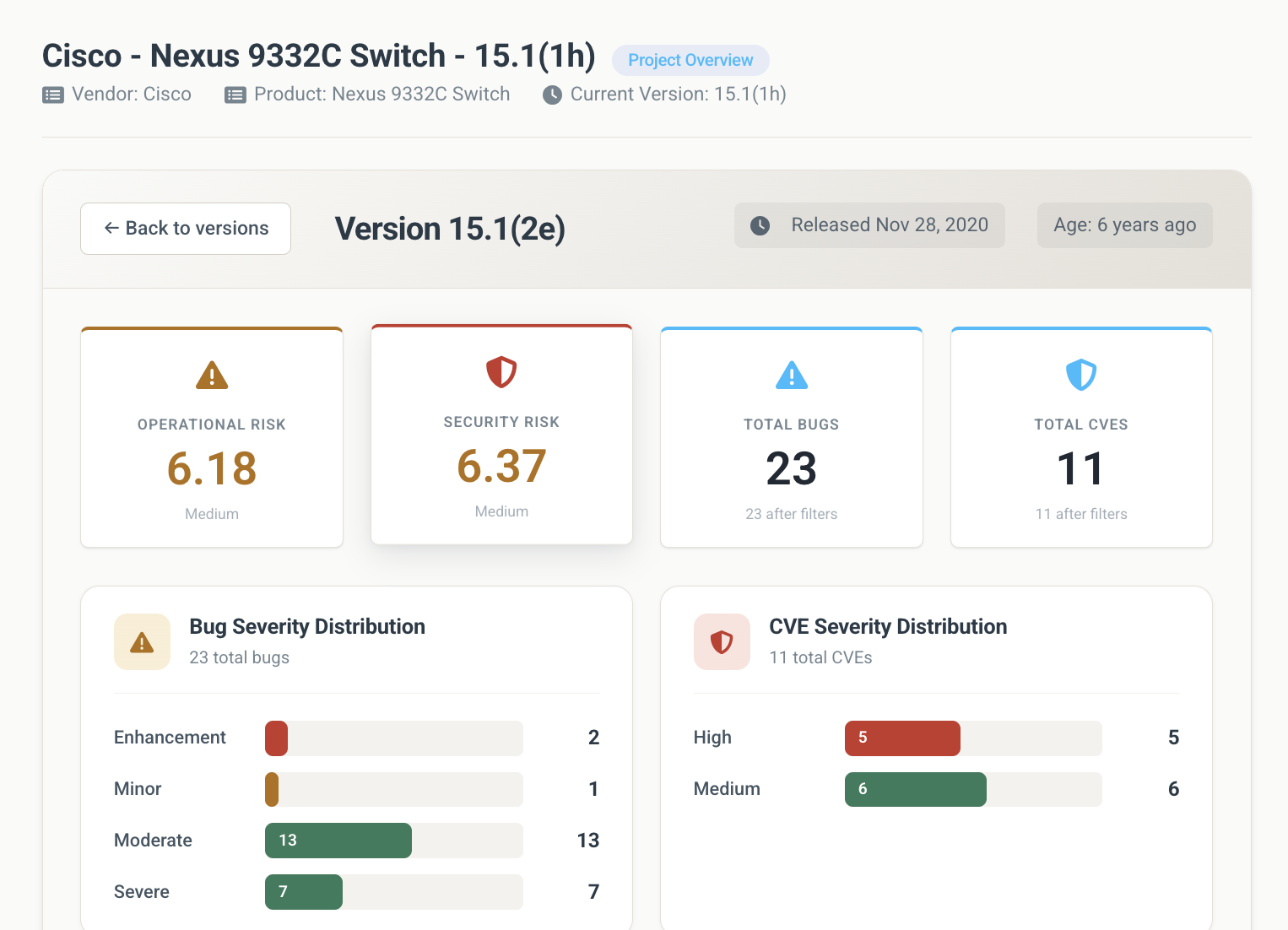
Task: Click the Severe bar showing 7
Action: tap(304, 892)
